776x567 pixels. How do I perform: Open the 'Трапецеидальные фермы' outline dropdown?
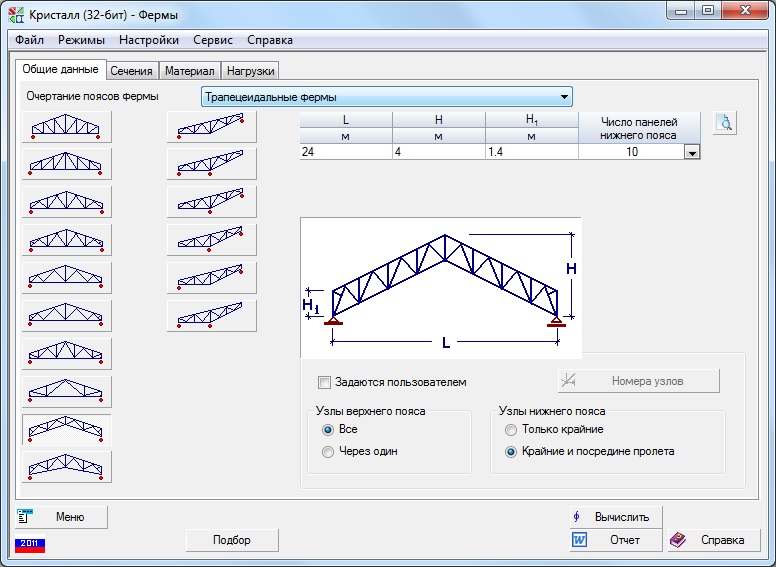tap(387, 97)
